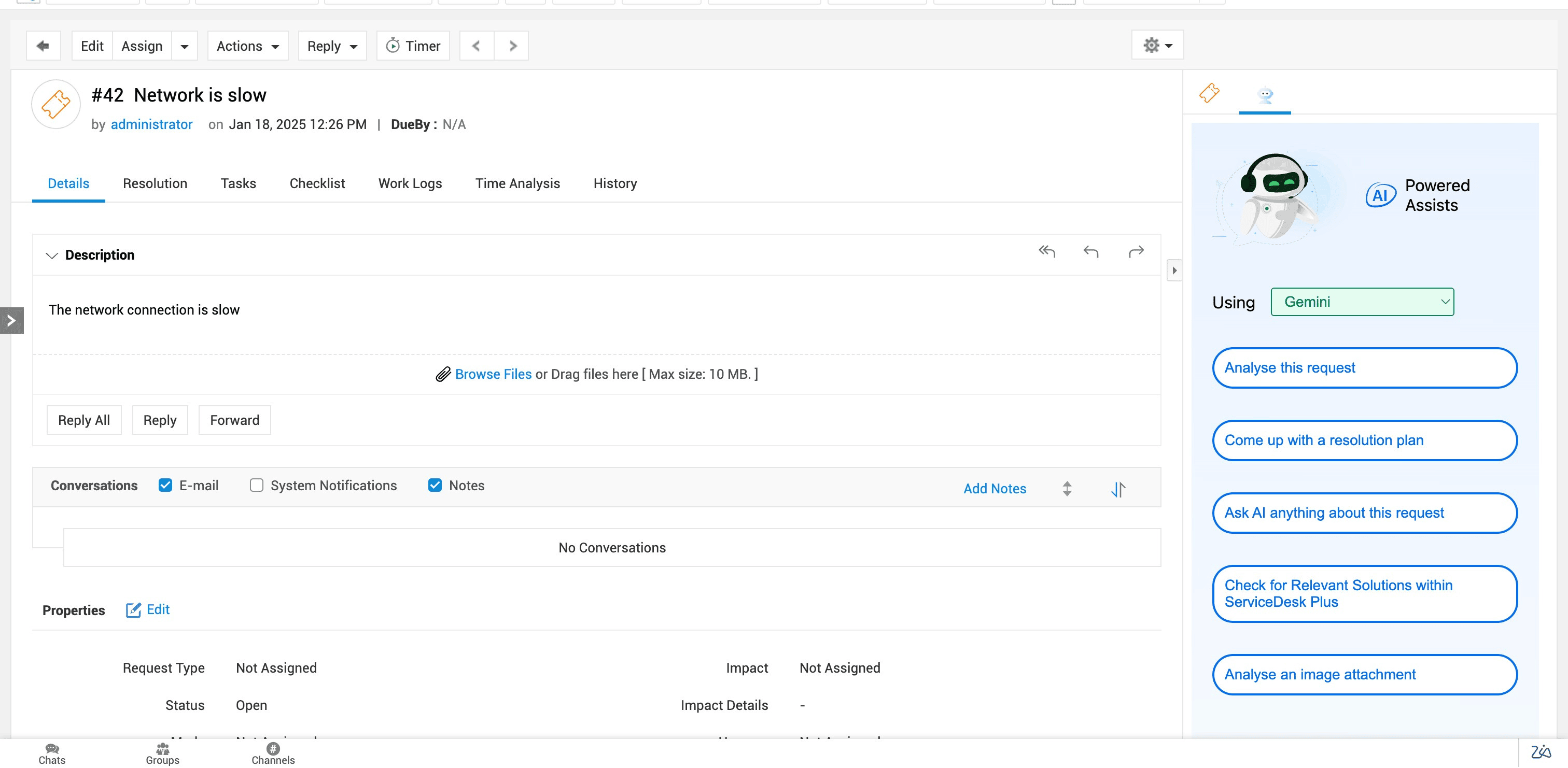Open the Actions dropdown menu
The image size is (1568, 768).
(248, 46)
